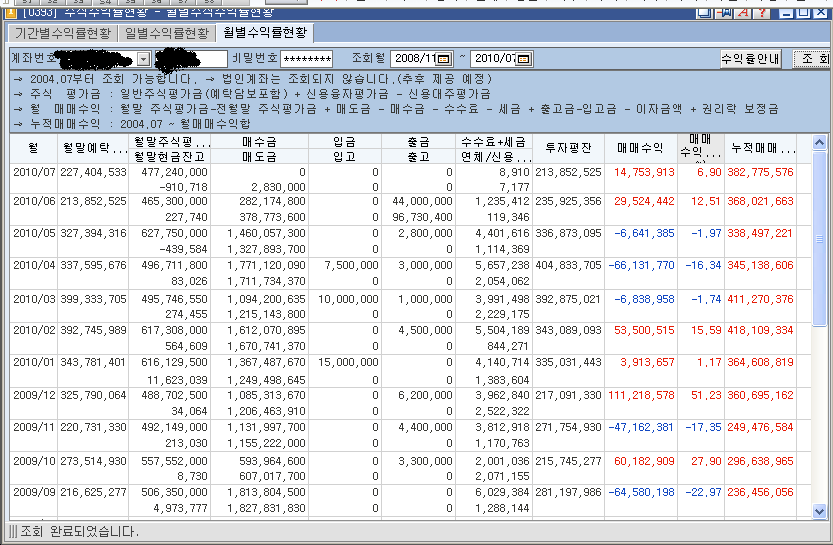
Task: Click profit value 111,218,578
Action: coord(641,395)
